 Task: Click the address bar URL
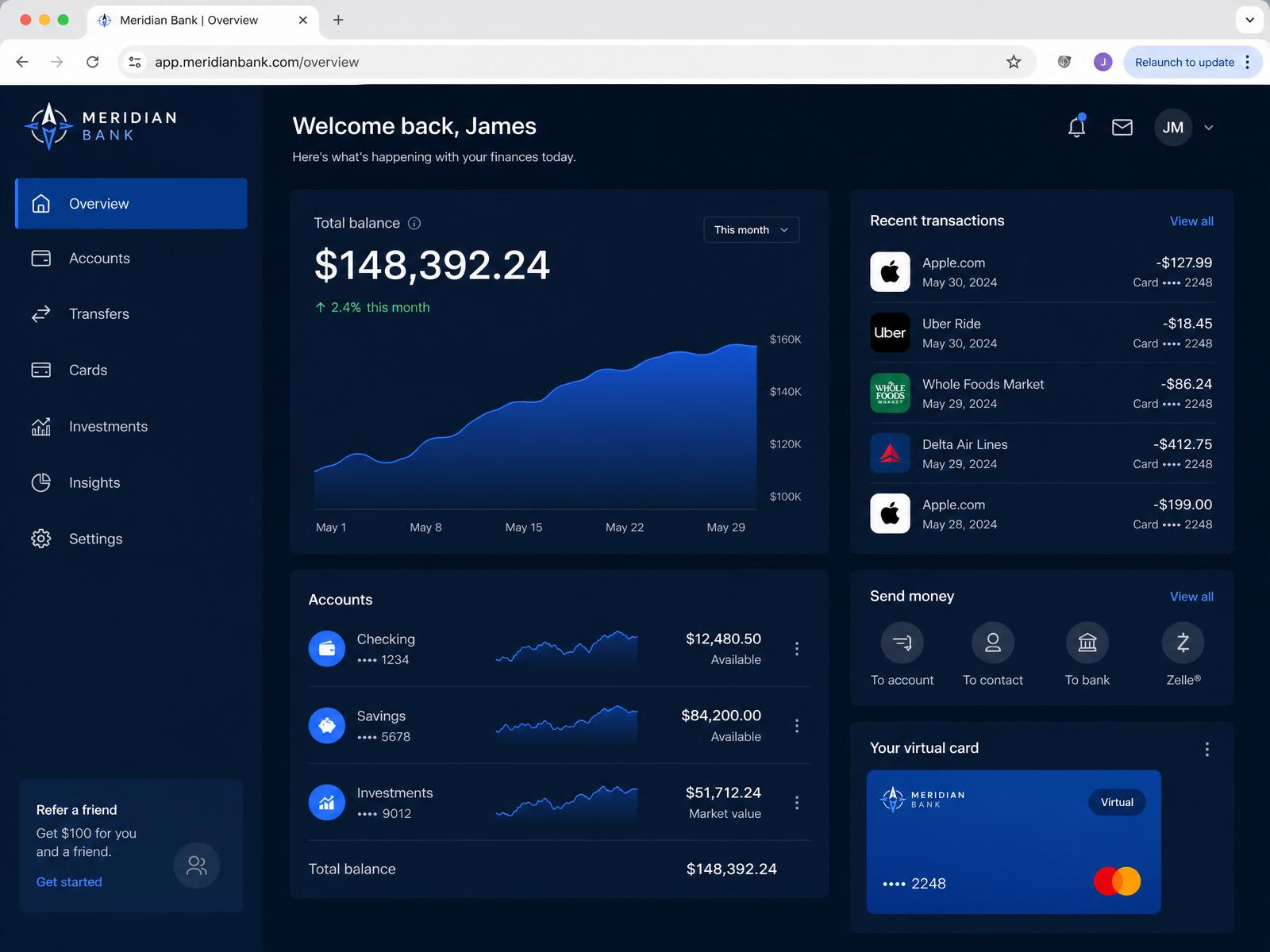[256, 62]
